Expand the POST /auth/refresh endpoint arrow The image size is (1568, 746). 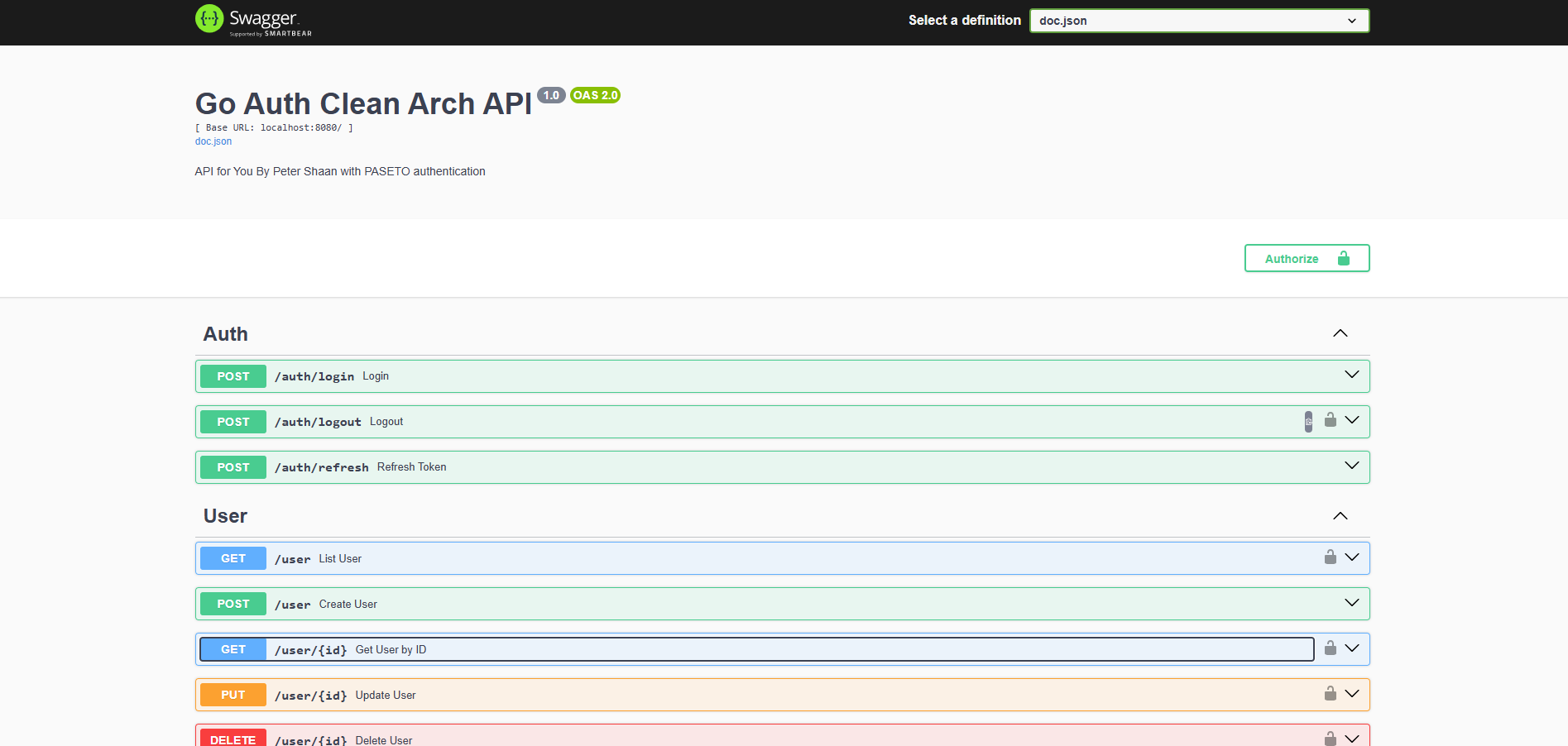[x=1351, y=466]
